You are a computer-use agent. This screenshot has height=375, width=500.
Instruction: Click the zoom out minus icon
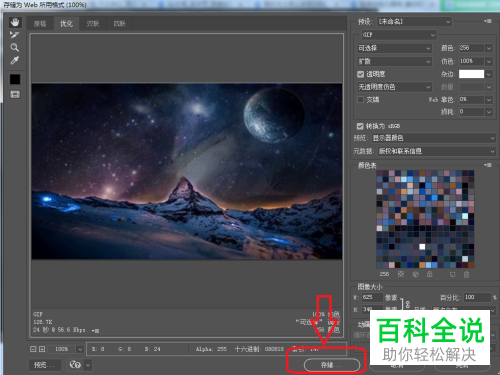click(x=33, y=349)
